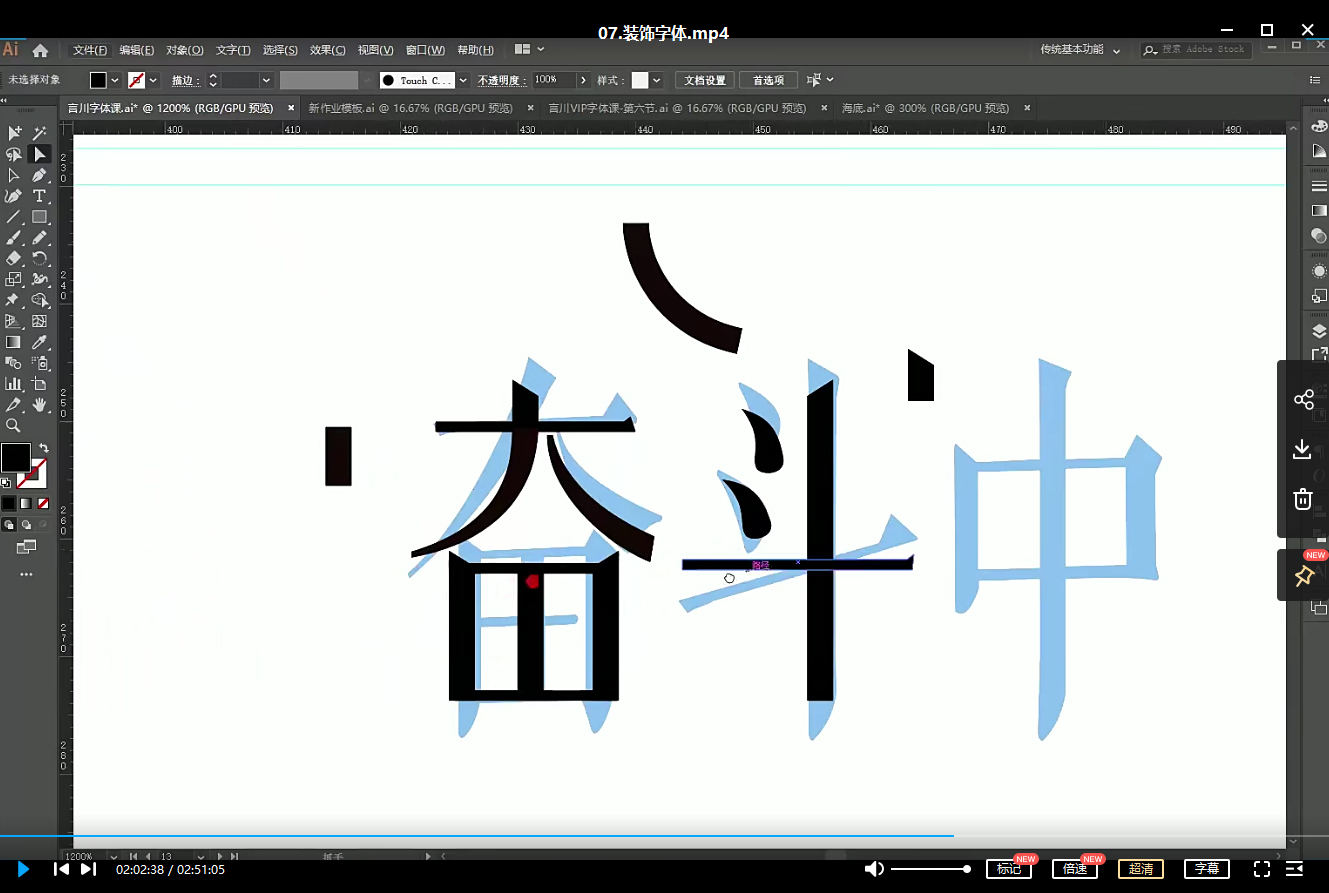The image size is (1329, 893).
Task: Select the Magic Wand tool
Action: point(40,133)
